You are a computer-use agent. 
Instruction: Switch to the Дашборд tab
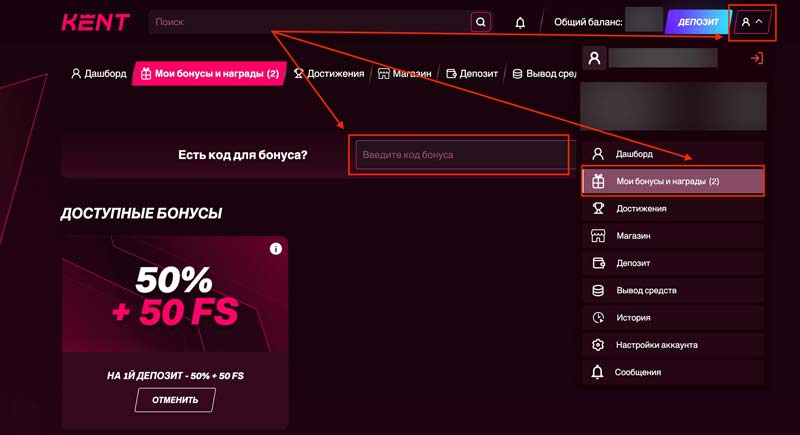(98, 73)
